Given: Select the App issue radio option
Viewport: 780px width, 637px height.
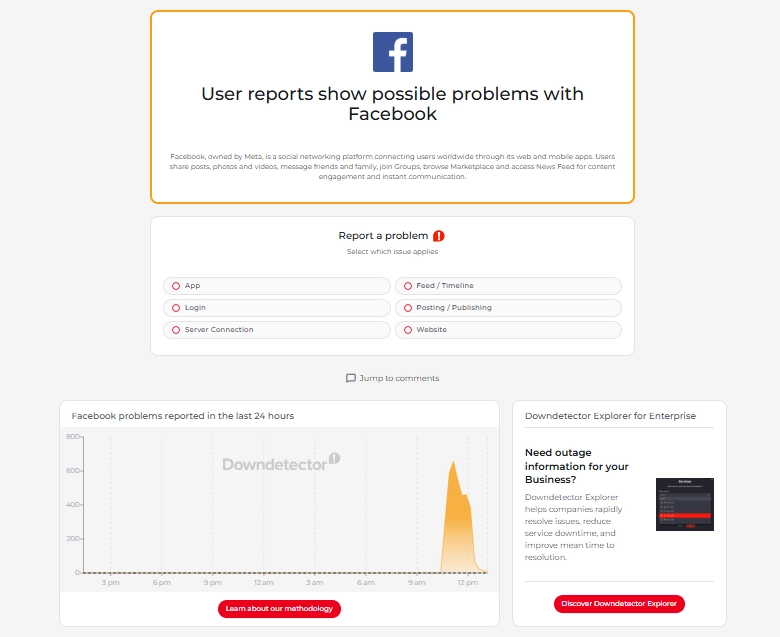Looking at the screenshot, I should coord(277,286).
